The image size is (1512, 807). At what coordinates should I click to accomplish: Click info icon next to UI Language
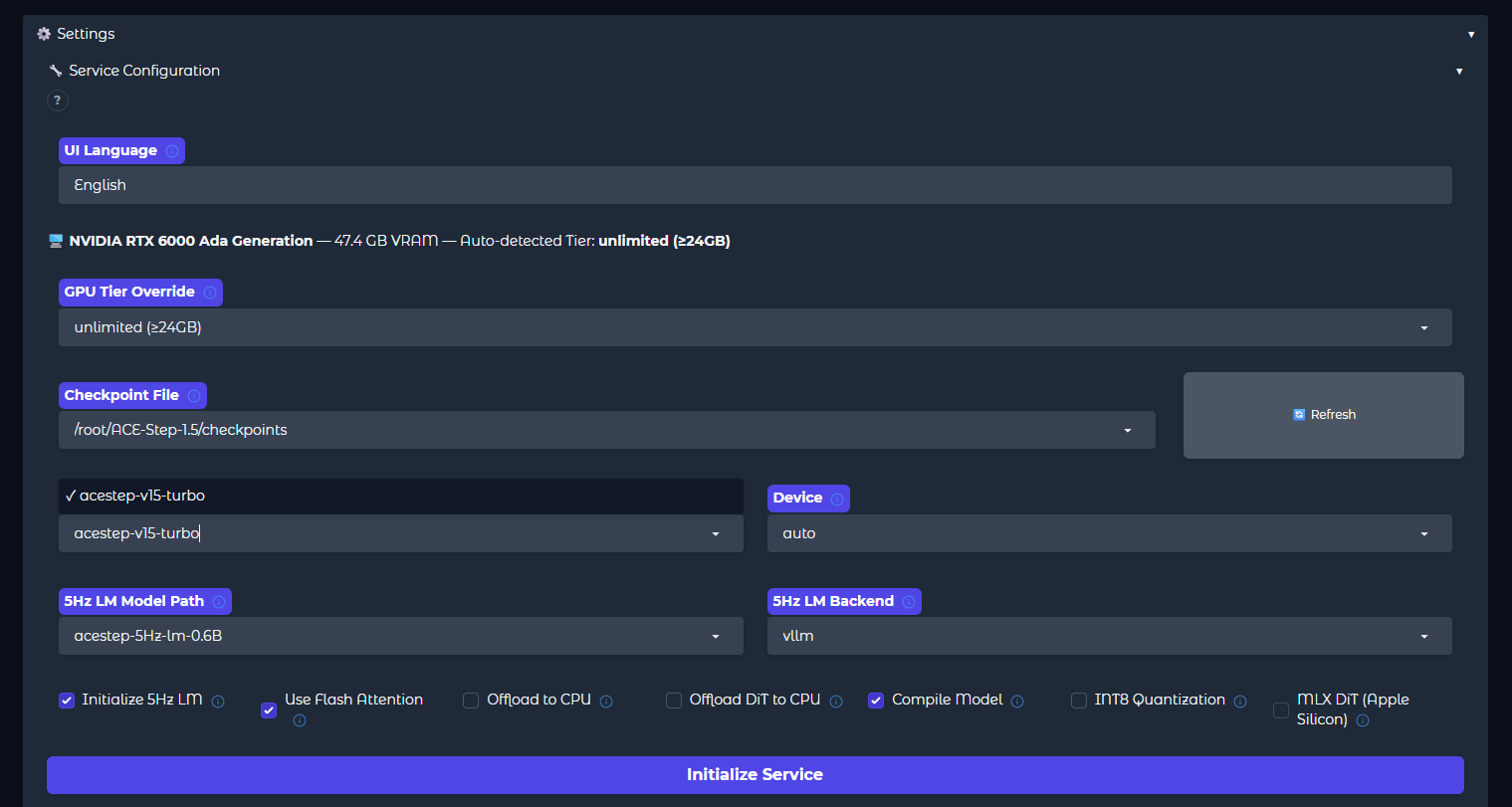[x=172, y=151]
